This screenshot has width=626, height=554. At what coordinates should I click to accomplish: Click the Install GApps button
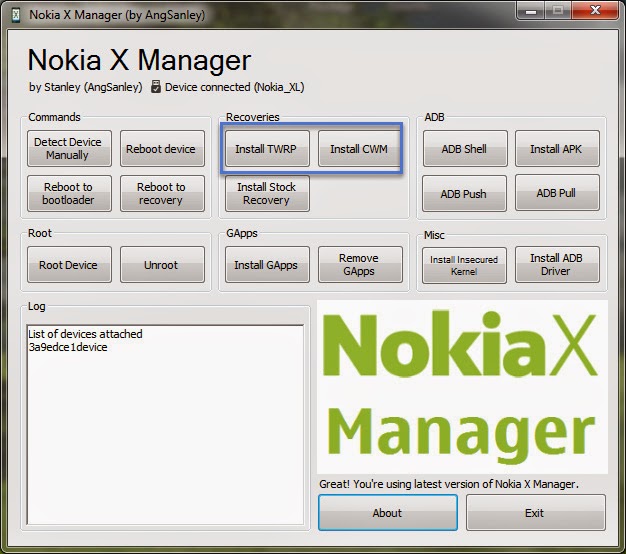click(267, 265)
